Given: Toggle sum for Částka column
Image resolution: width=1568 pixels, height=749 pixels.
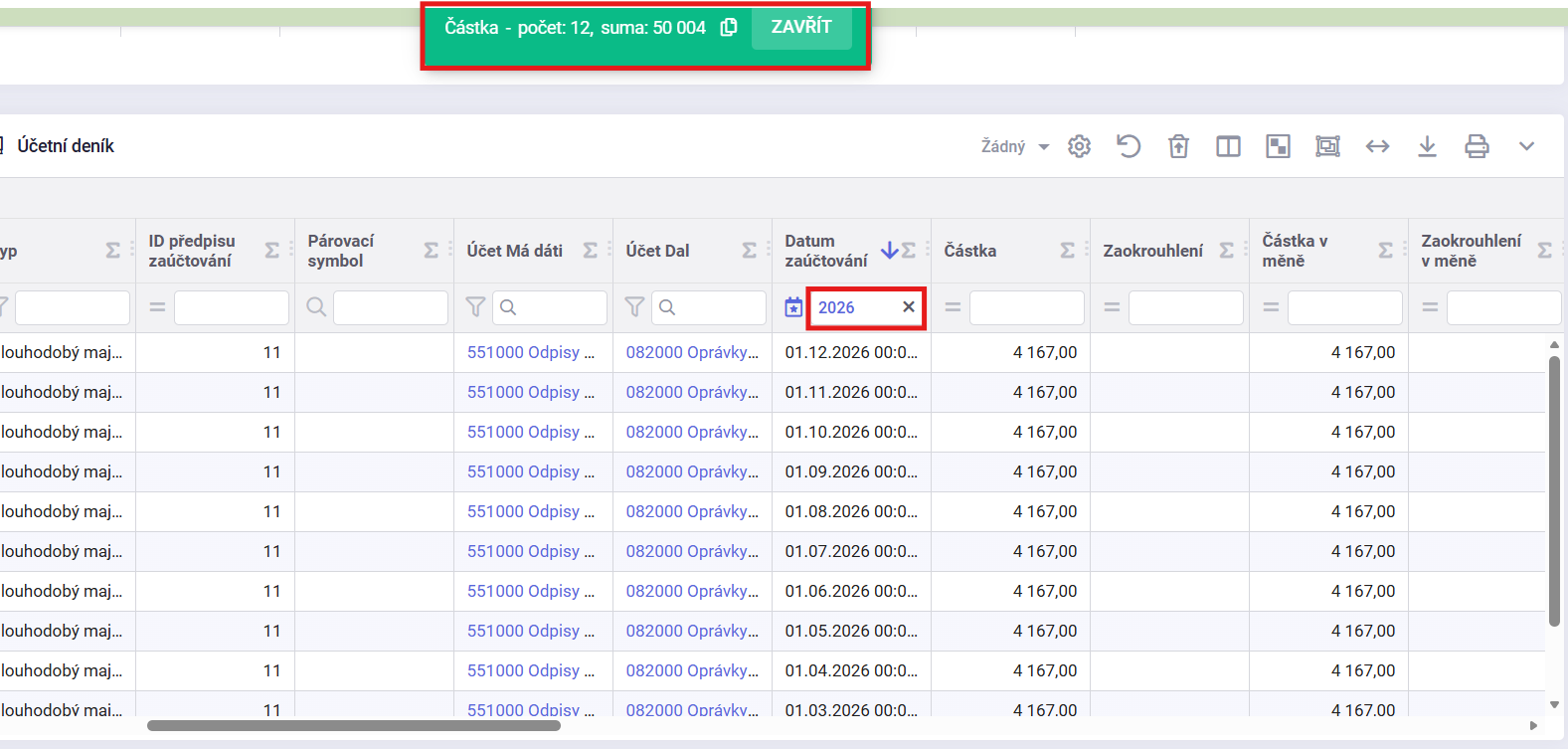Looking at the screenshot, I should (x=1067, y=251).
